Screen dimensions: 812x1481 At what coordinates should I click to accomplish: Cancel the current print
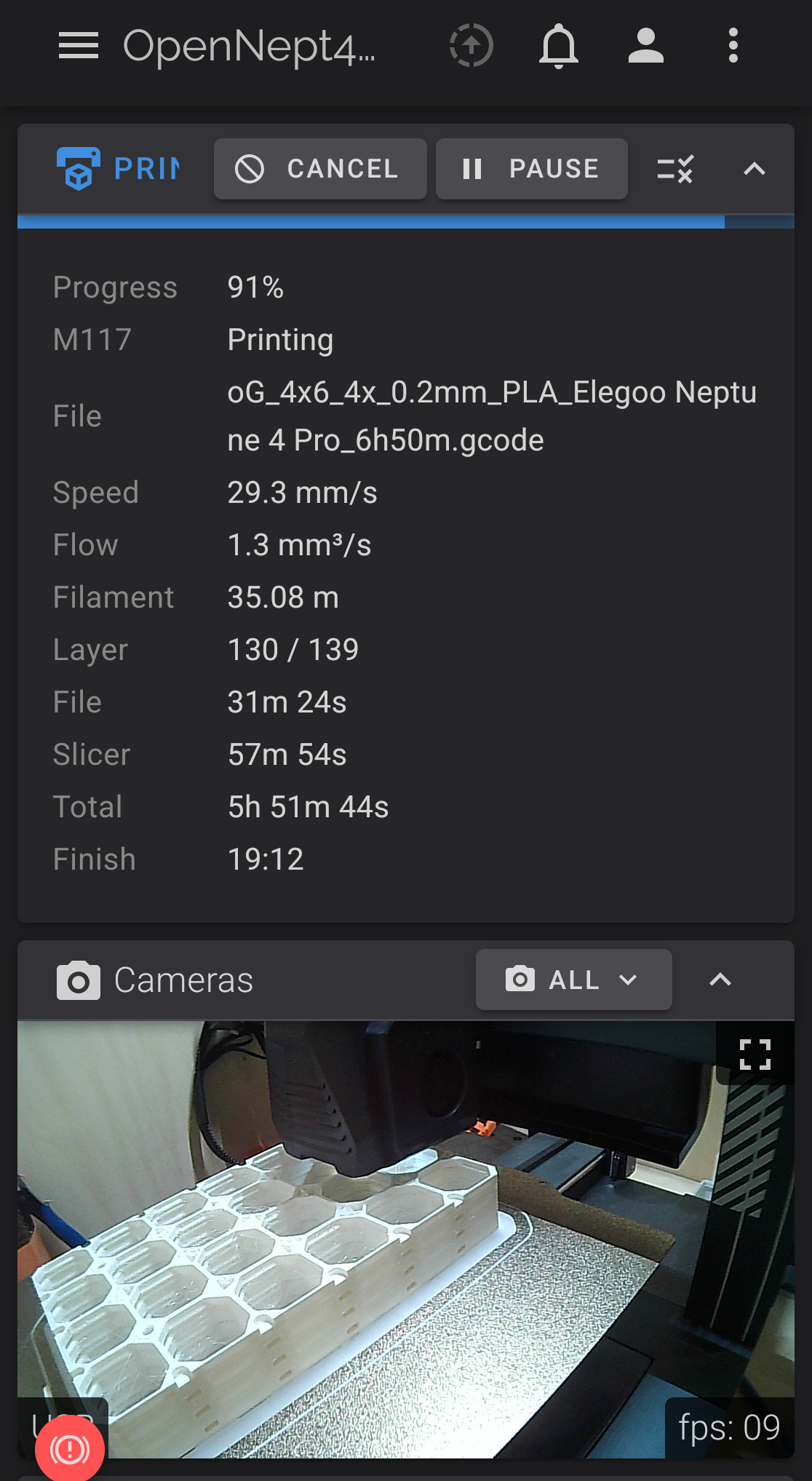320,169
